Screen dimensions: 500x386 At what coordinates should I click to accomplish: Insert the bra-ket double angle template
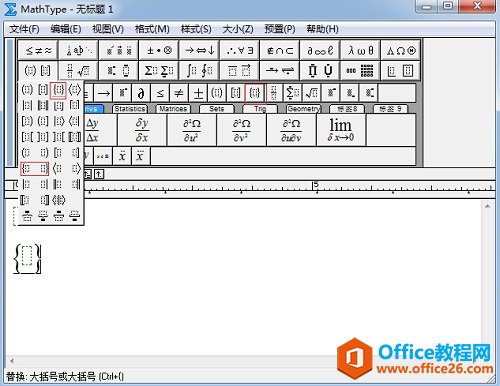coord(58,200)
